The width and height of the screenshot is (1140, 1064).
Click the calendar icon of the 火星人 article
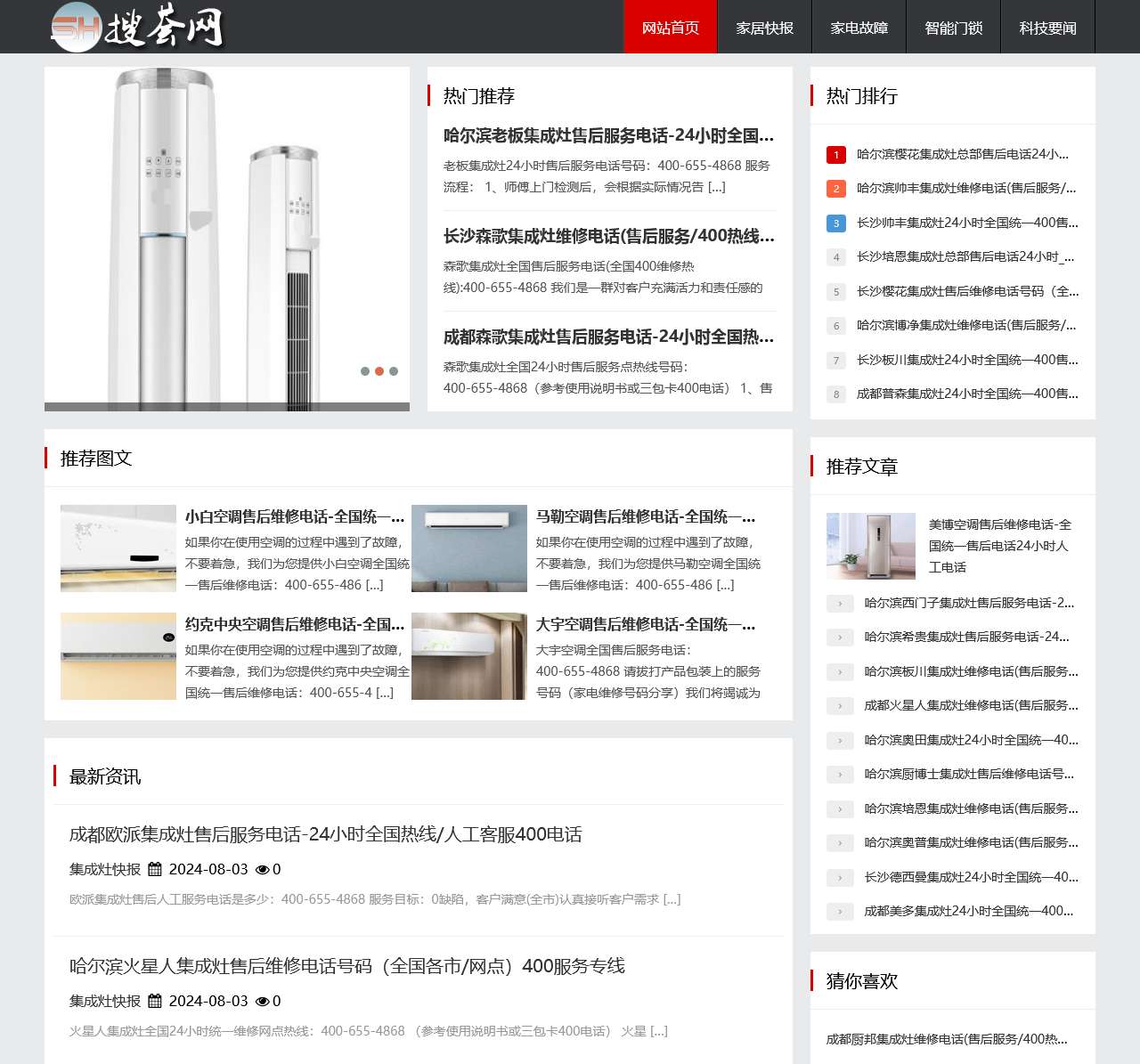pyautogui.click(x=157, y=1001)
